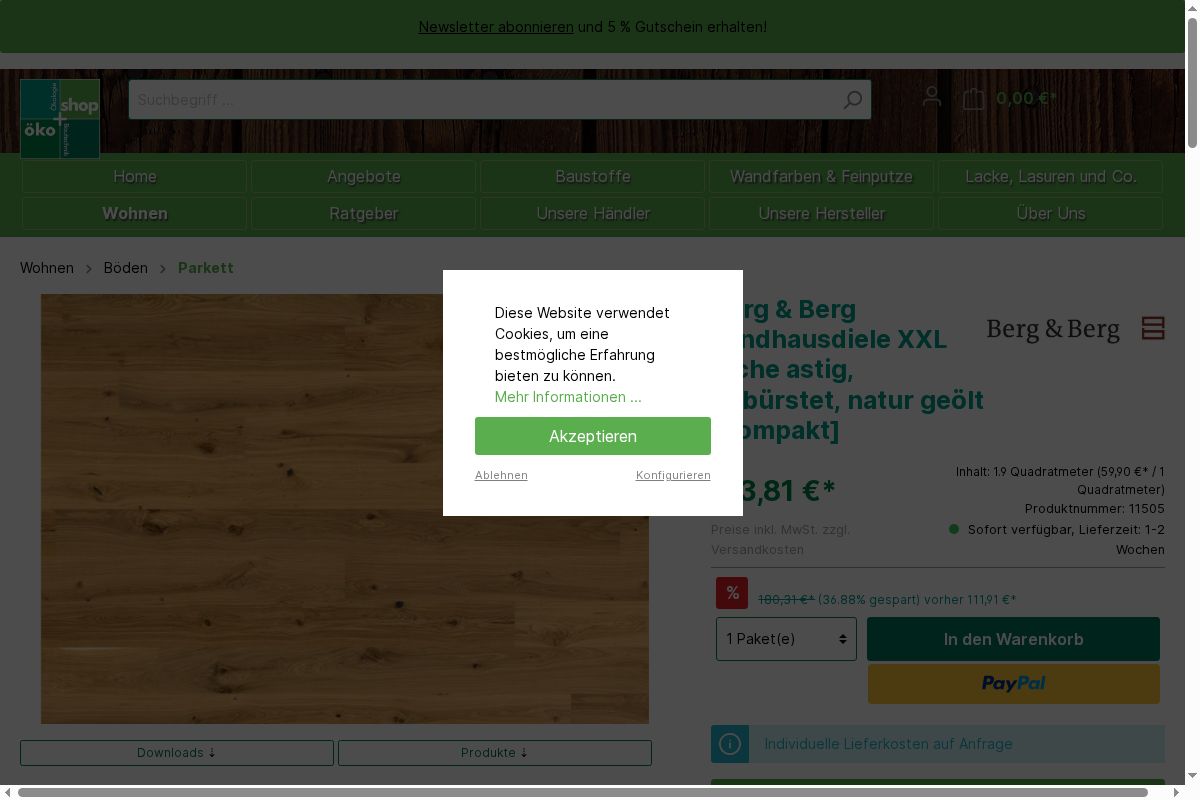Open the package quantity dropdown

pos(786,639)
